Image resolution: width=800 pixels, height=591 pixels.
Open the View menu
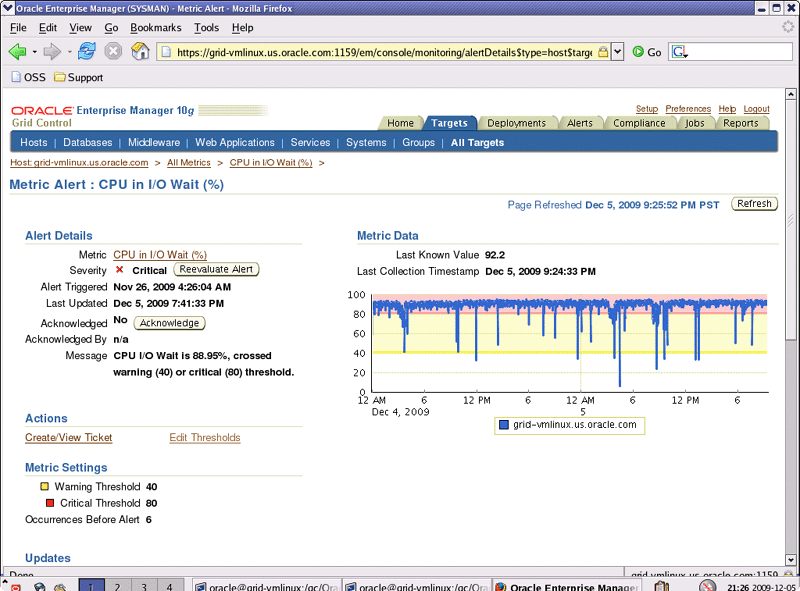(x=81, y=28)
